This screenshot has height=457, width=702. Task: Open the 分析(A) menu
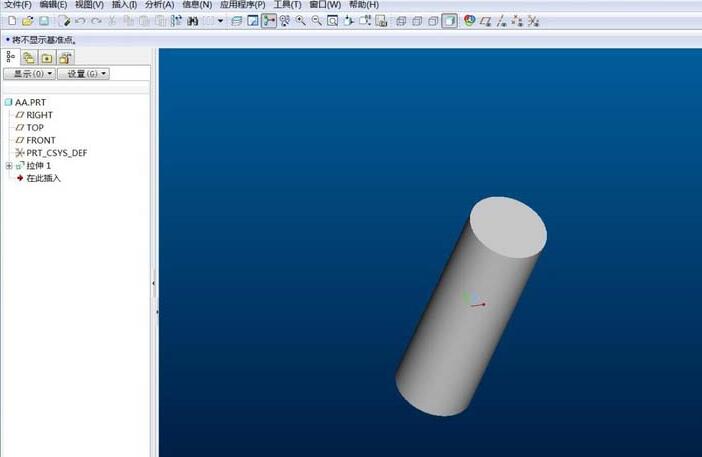[159, 5]
